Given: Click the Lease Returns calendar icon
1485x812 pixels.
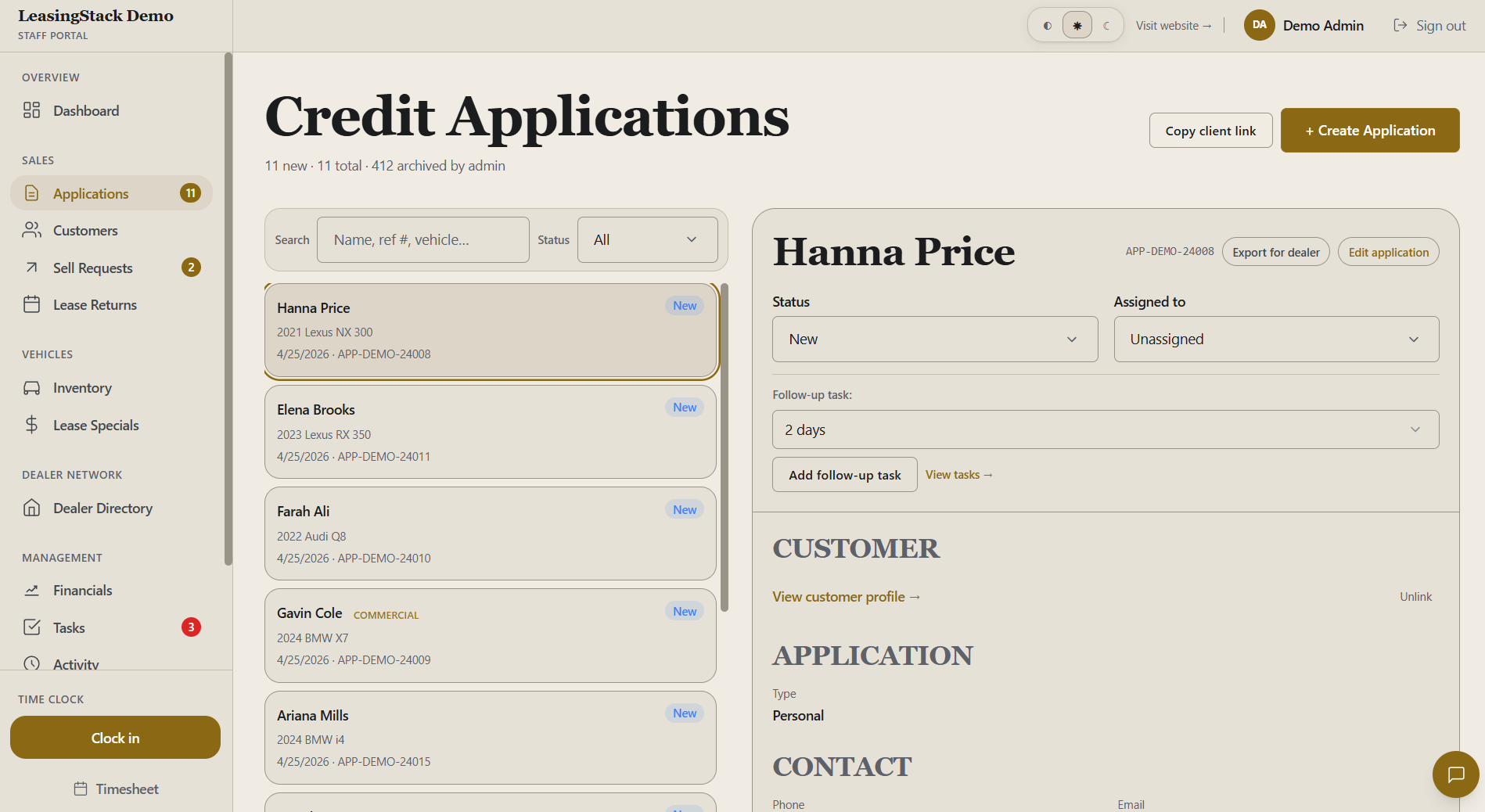Looking at the screenshot, I should pyautogui.click(x=31, y=304).
